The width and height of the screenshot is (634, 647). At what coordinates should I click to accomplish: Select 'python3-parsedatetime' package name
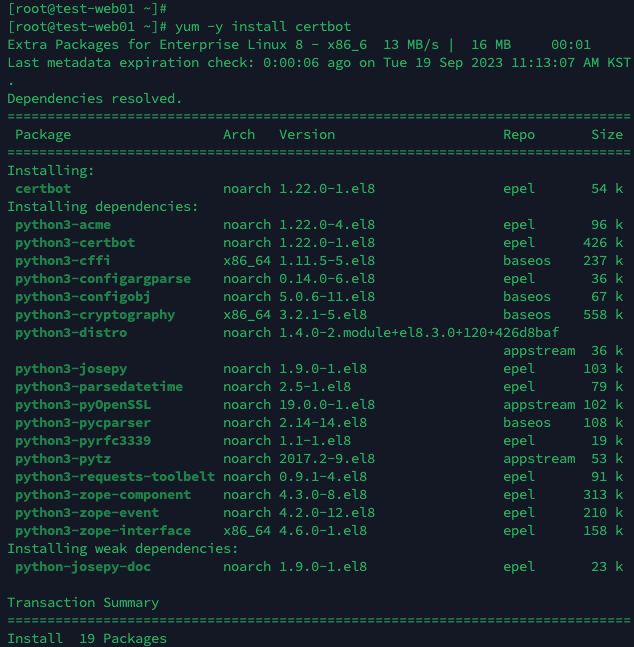coord(99,387)
